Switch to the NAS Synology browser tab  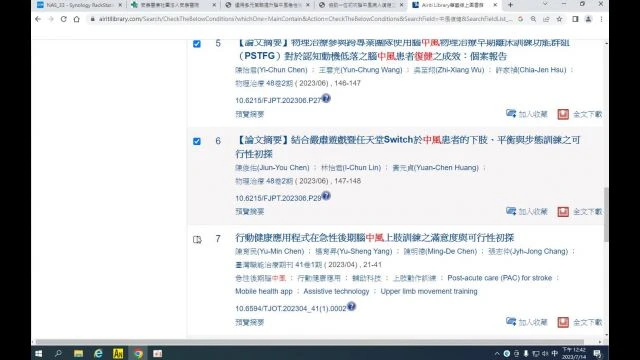pyautogui.click(x=79, y=5)
